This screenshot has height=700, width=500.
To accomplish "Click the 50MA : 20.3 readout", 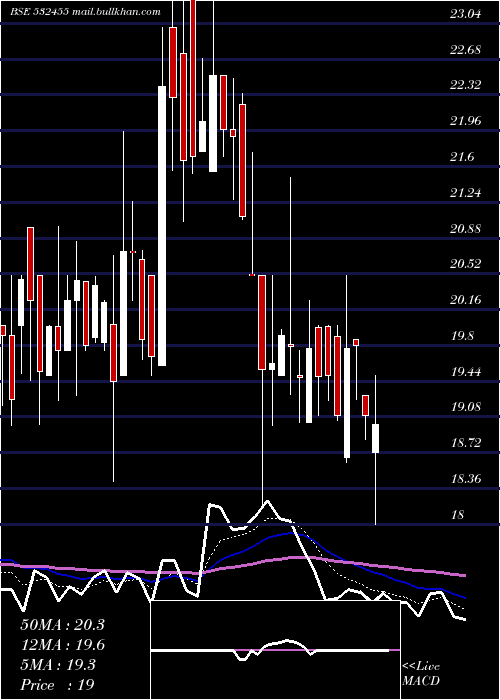I will [62, 625].
